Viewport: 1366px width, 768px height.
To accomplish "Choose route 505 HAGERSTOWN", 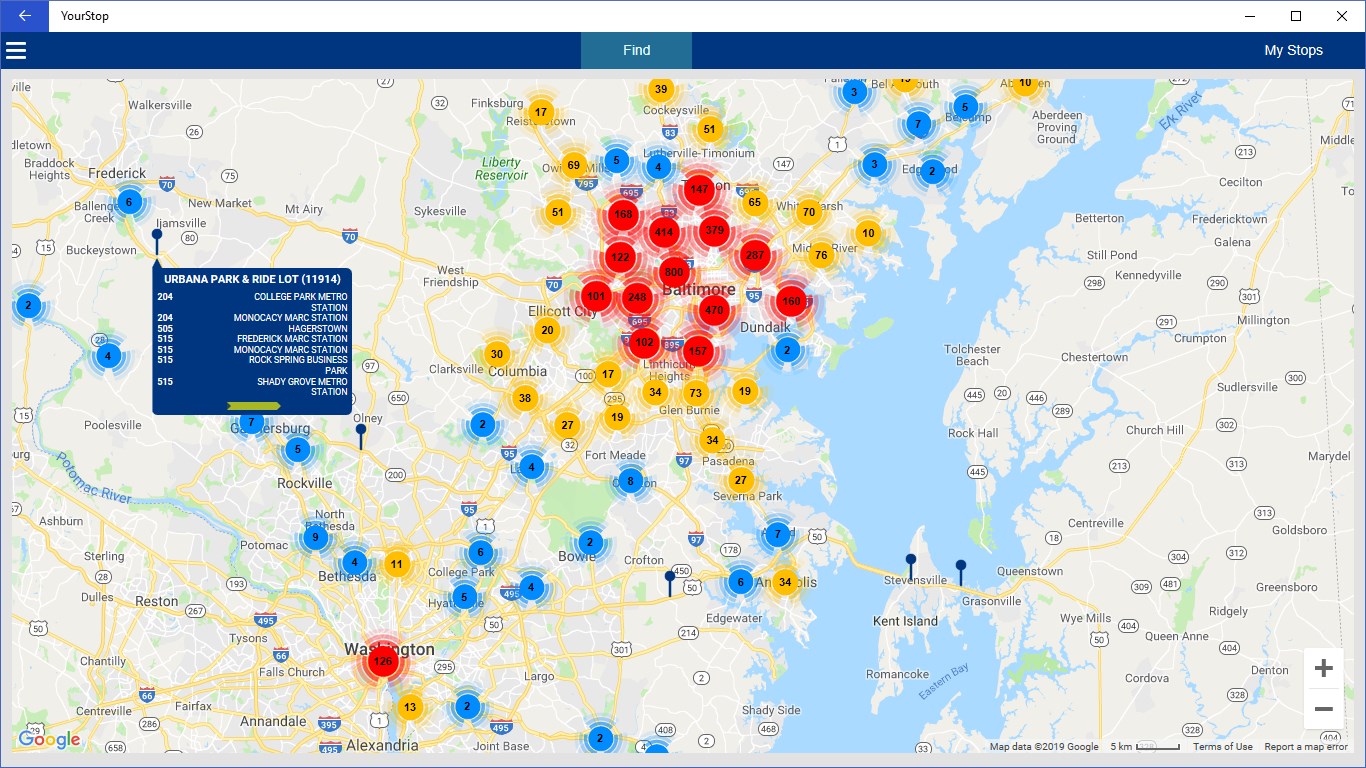I will coord(252,328).
